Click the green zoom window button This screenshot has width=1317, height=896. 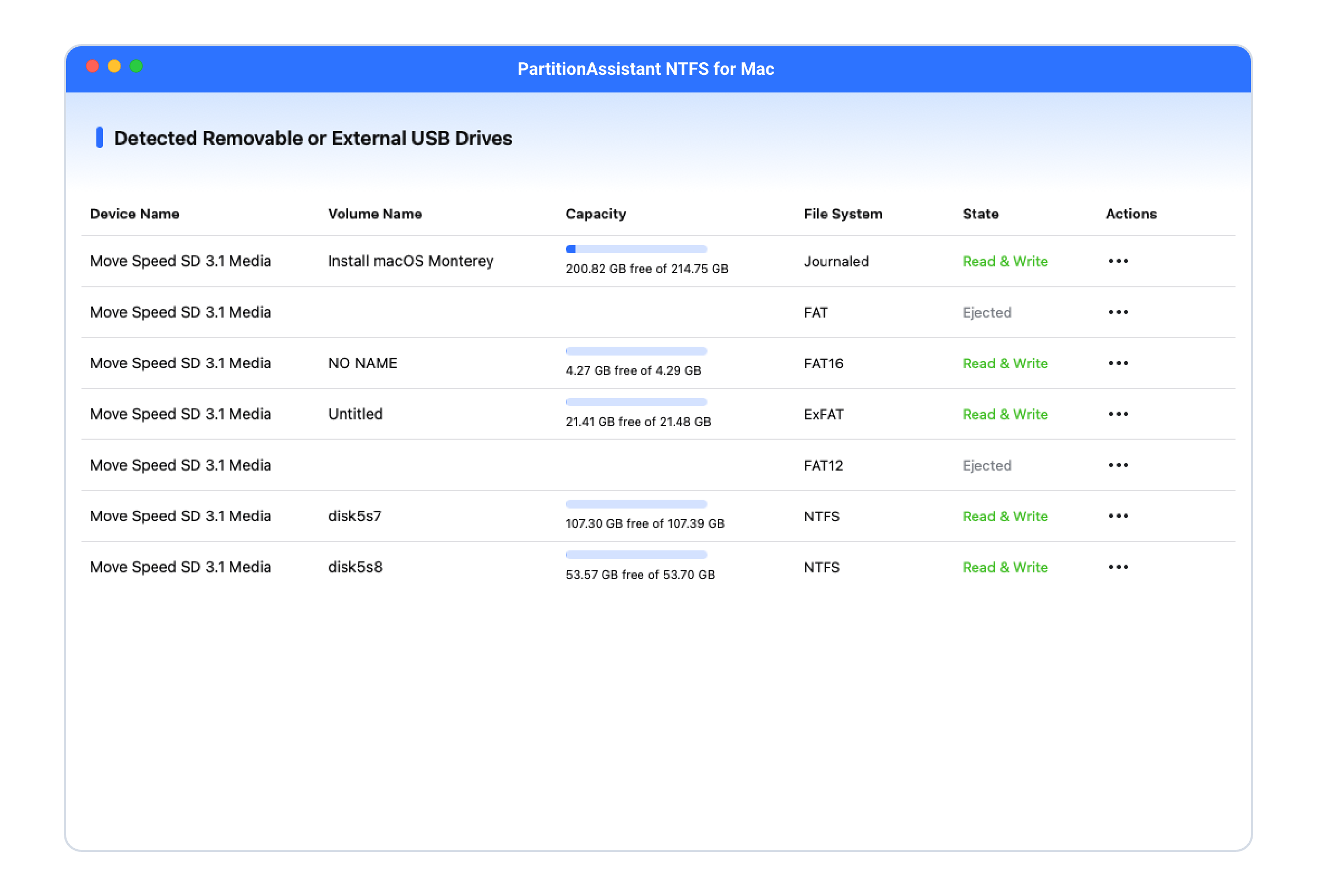[136, 66]
